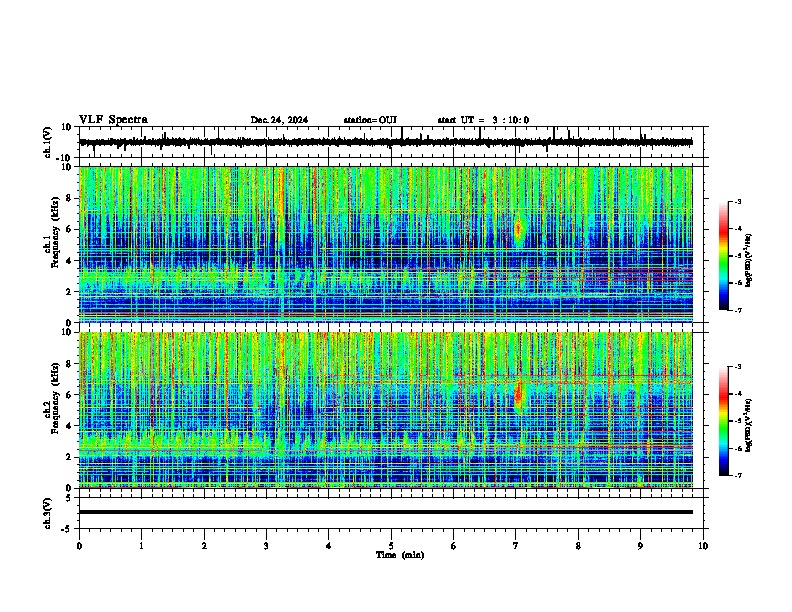The height and width of the screenshot is (612, 792).
Task: Click time axis tick label "8"
Action: point(578,546)
